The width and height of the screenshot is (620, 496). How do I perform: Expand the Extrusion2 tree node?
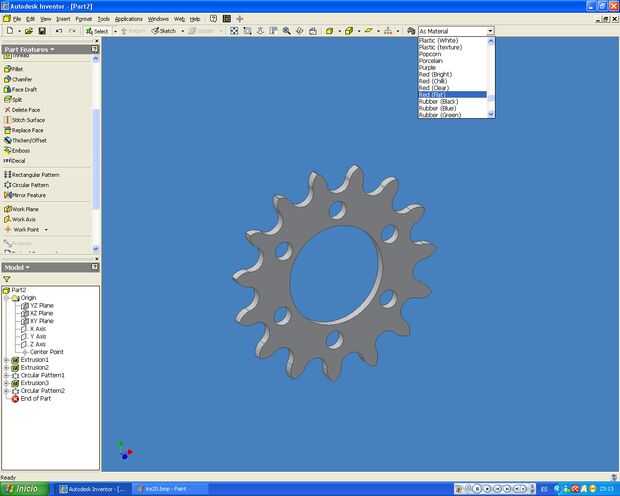pos(6,368)
